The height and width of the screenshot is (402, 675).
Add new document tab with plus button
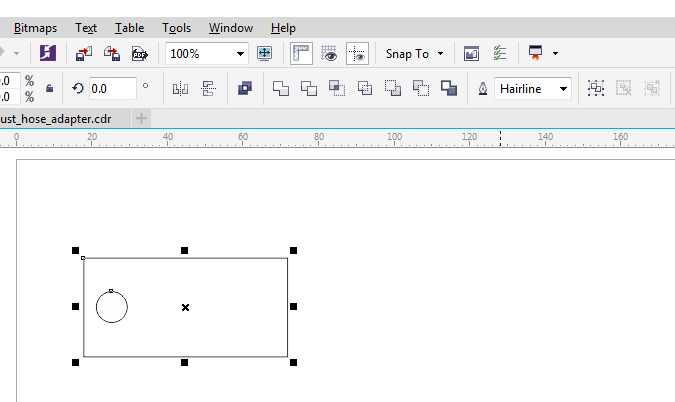click(x=142, y=118)
